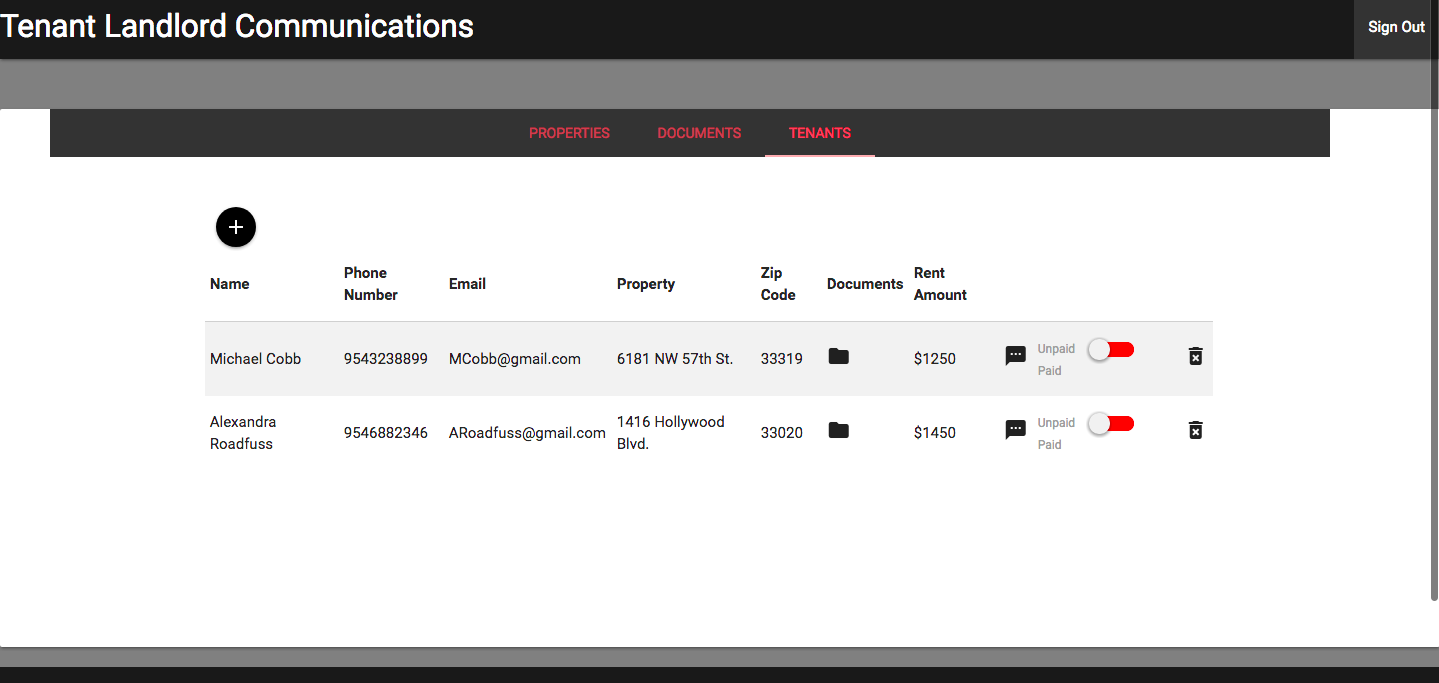Open MCobb@gmail.com email address
The height and width of the screenshot is (683, 1439).
pyautogui.click(x=514, y=358)
